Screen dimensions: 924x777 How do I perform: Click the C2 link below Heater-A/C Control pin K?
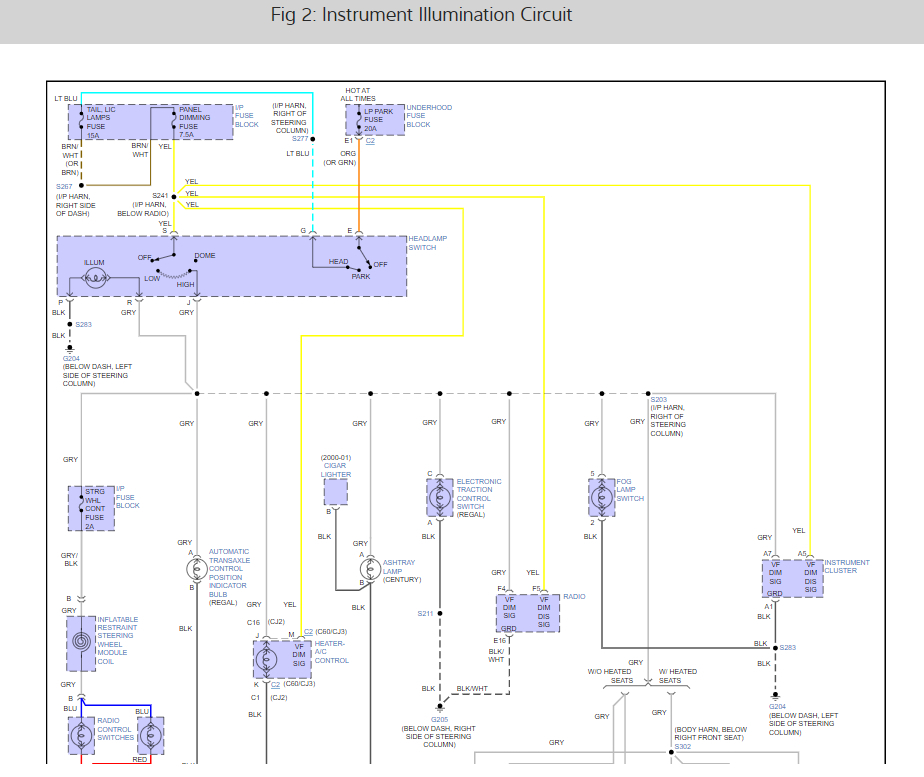[275, 685]
